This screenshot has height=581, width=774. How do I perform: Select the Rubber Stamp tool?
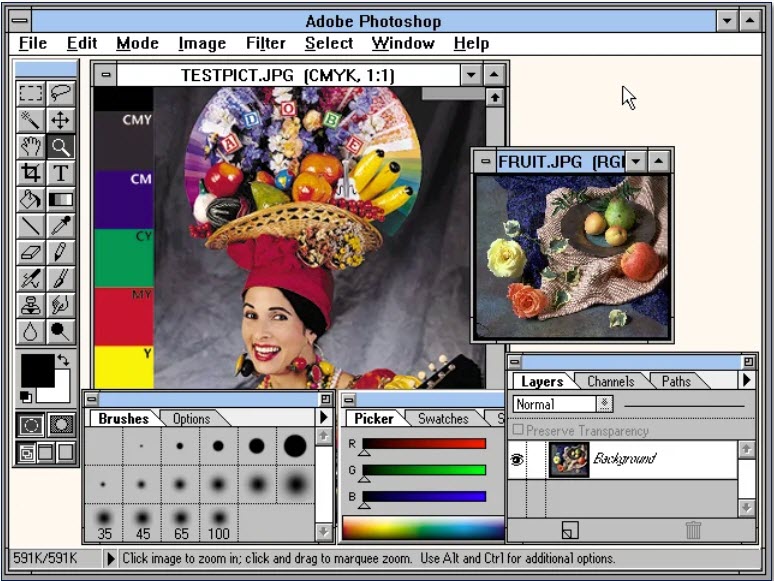[x=31, y=305]
